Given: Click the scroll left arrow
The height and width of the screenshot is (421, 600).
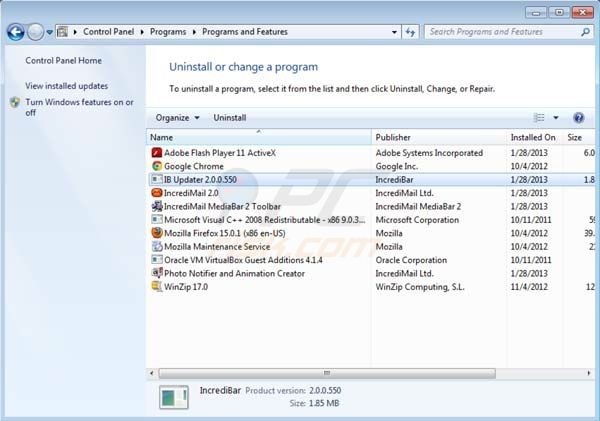Looking at the screenshot, I should point(152,373).
